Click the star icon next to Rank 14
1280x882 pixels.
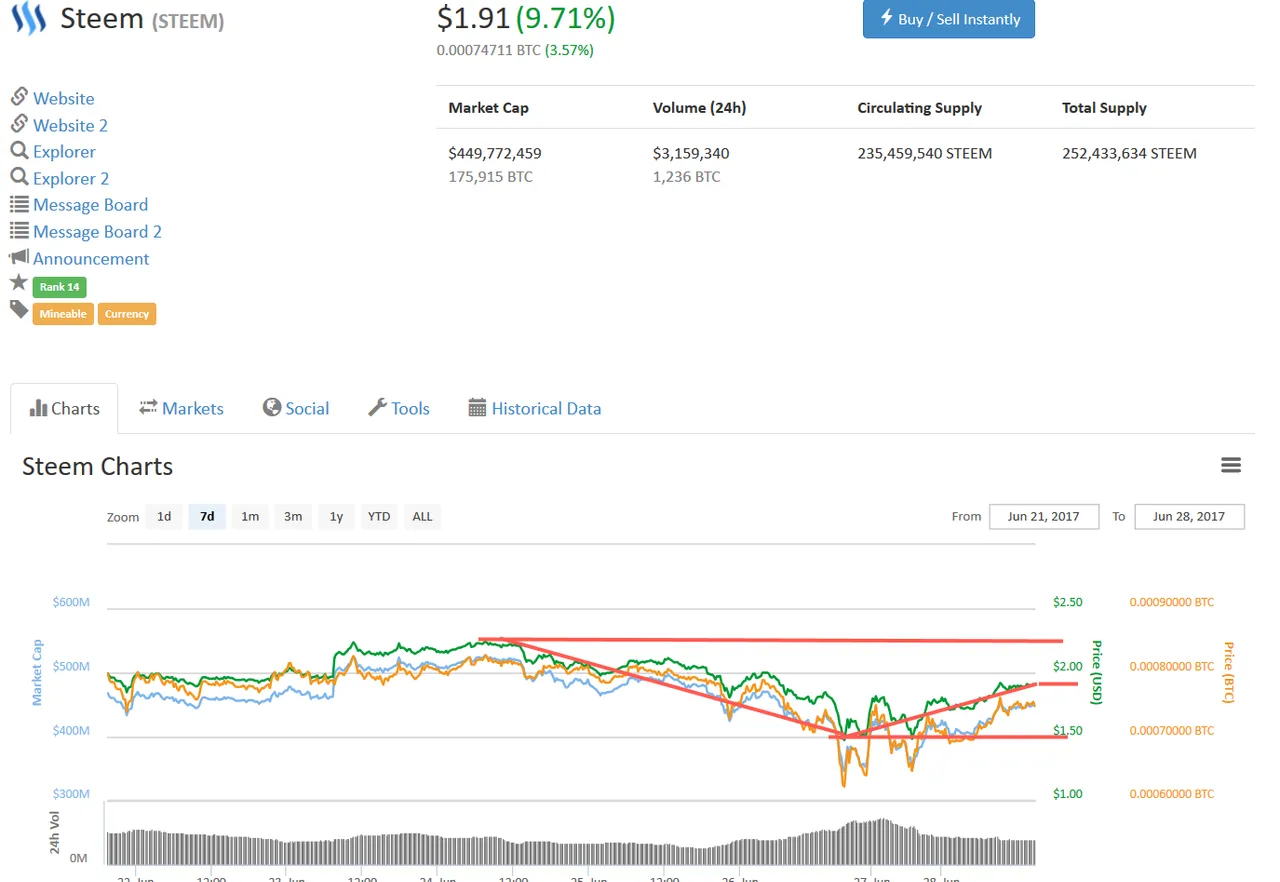pos(19,283)
